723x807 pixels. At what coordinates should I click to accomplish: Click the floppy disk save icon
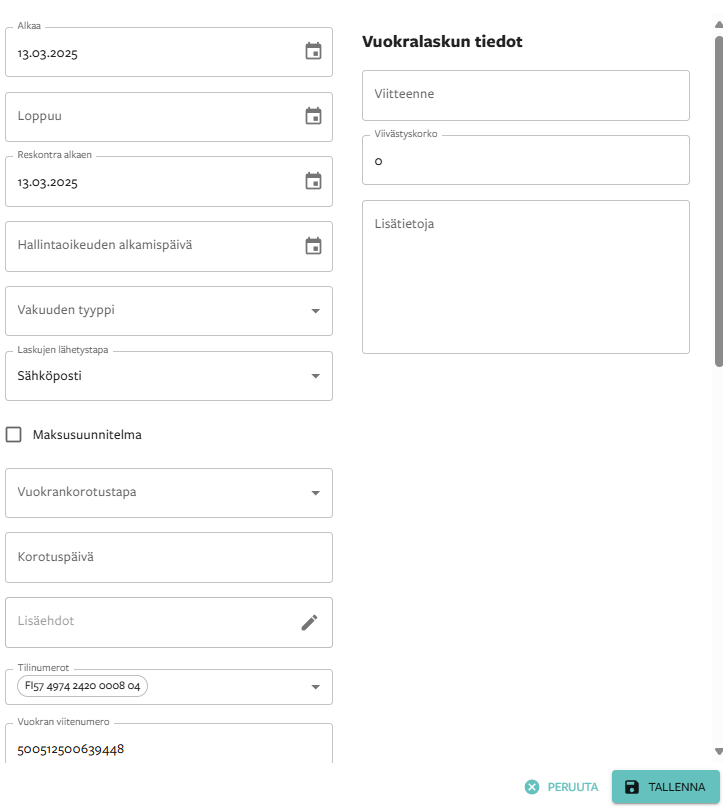click(x=632, y=787)
